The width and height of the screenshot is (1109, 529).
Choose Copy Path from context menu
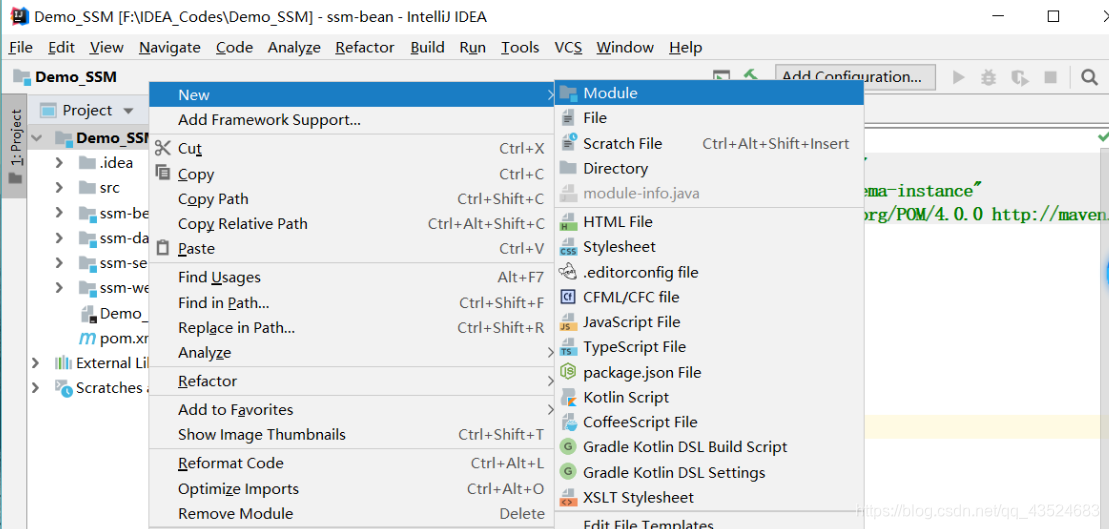[352, 199]
